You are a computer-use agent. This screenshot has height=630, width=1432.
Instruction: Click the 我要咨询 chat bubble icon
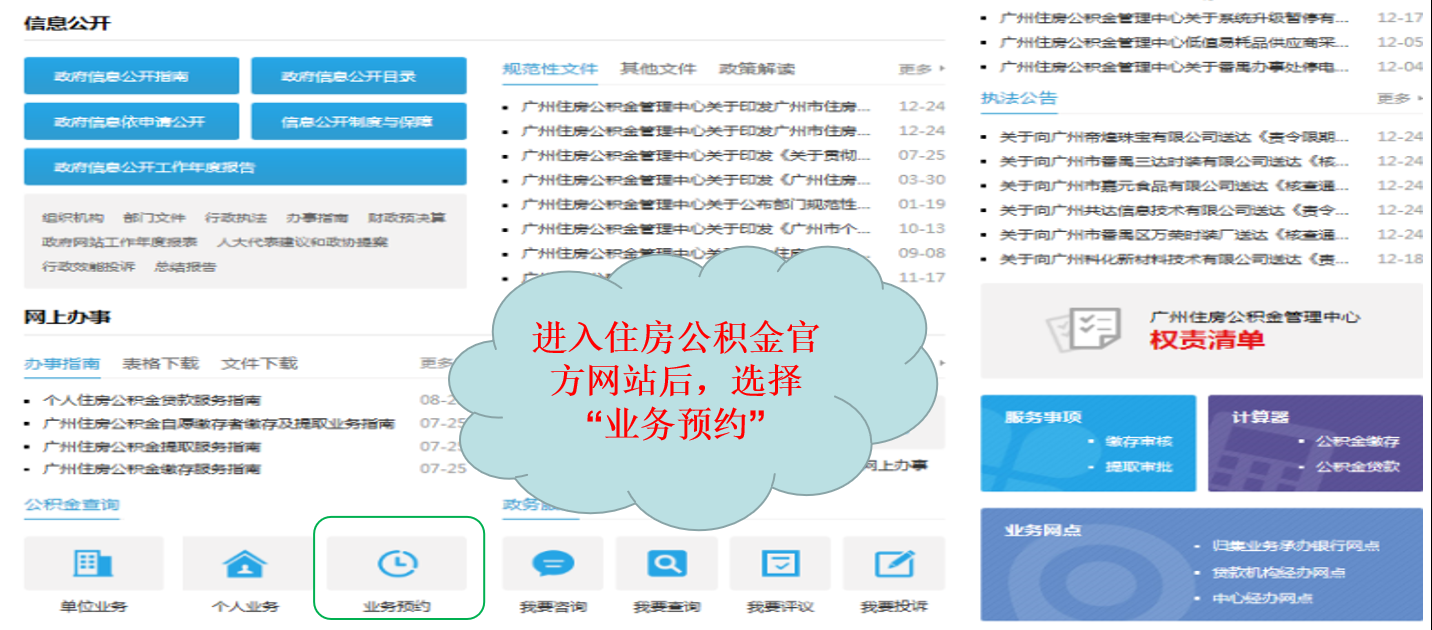click(x=553, y=564)
